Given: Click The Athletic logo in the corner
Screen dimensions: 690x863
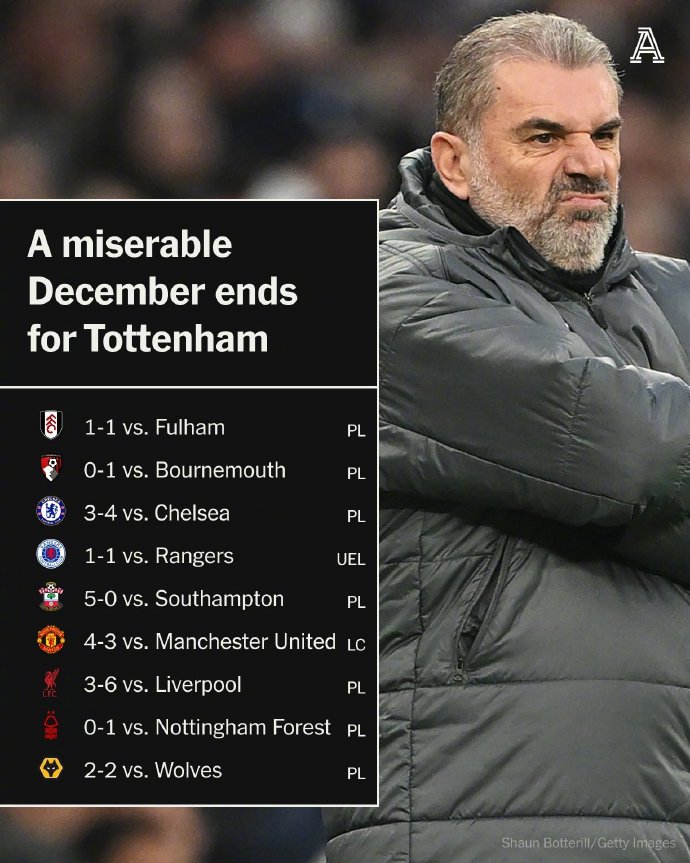Looking at the screenshot, I should pos(646,45).
